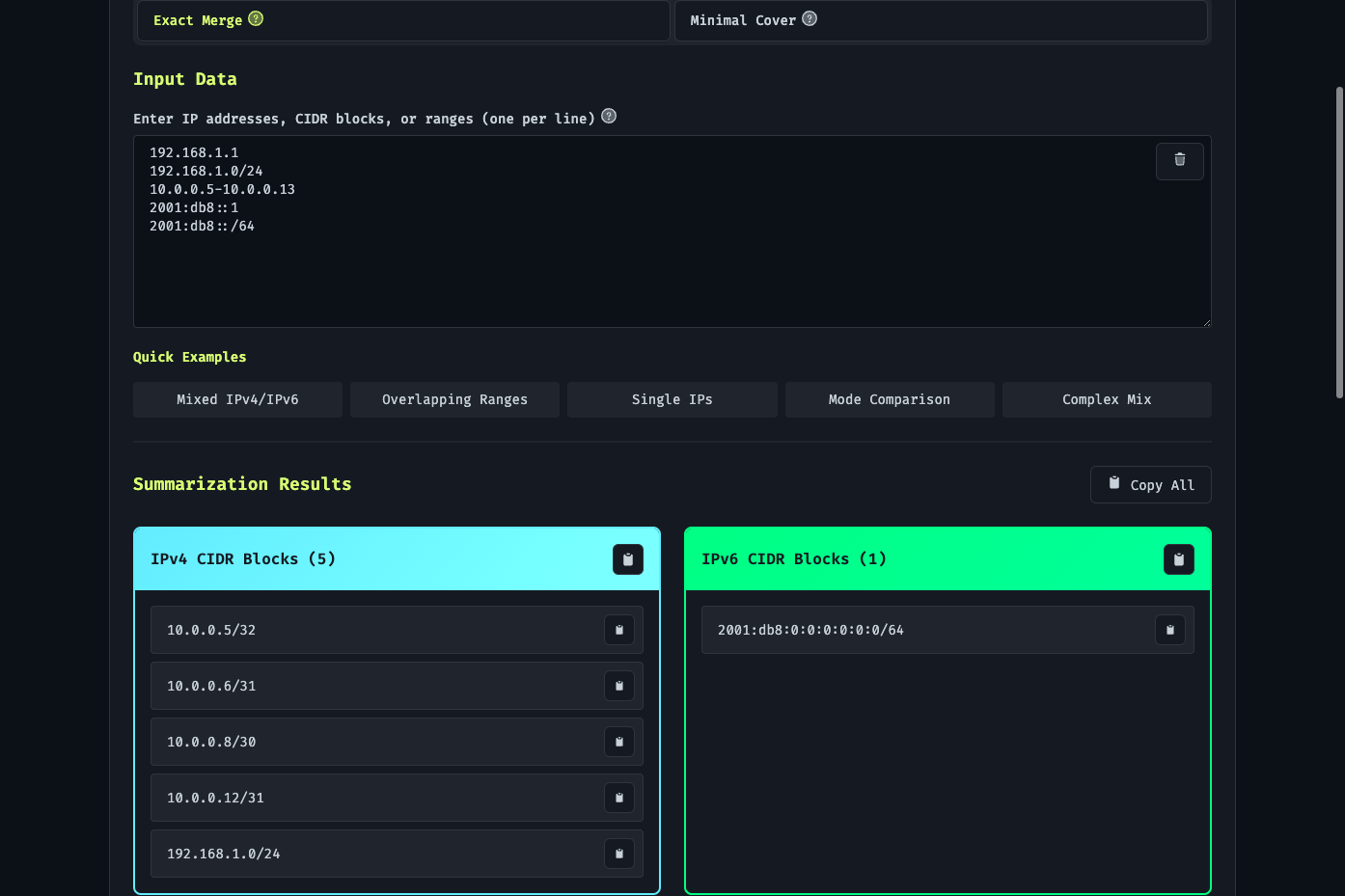The image size is (1345, 896).
Task: Copy all IPv4 CIDR blocks header icon
Action: 628,559
